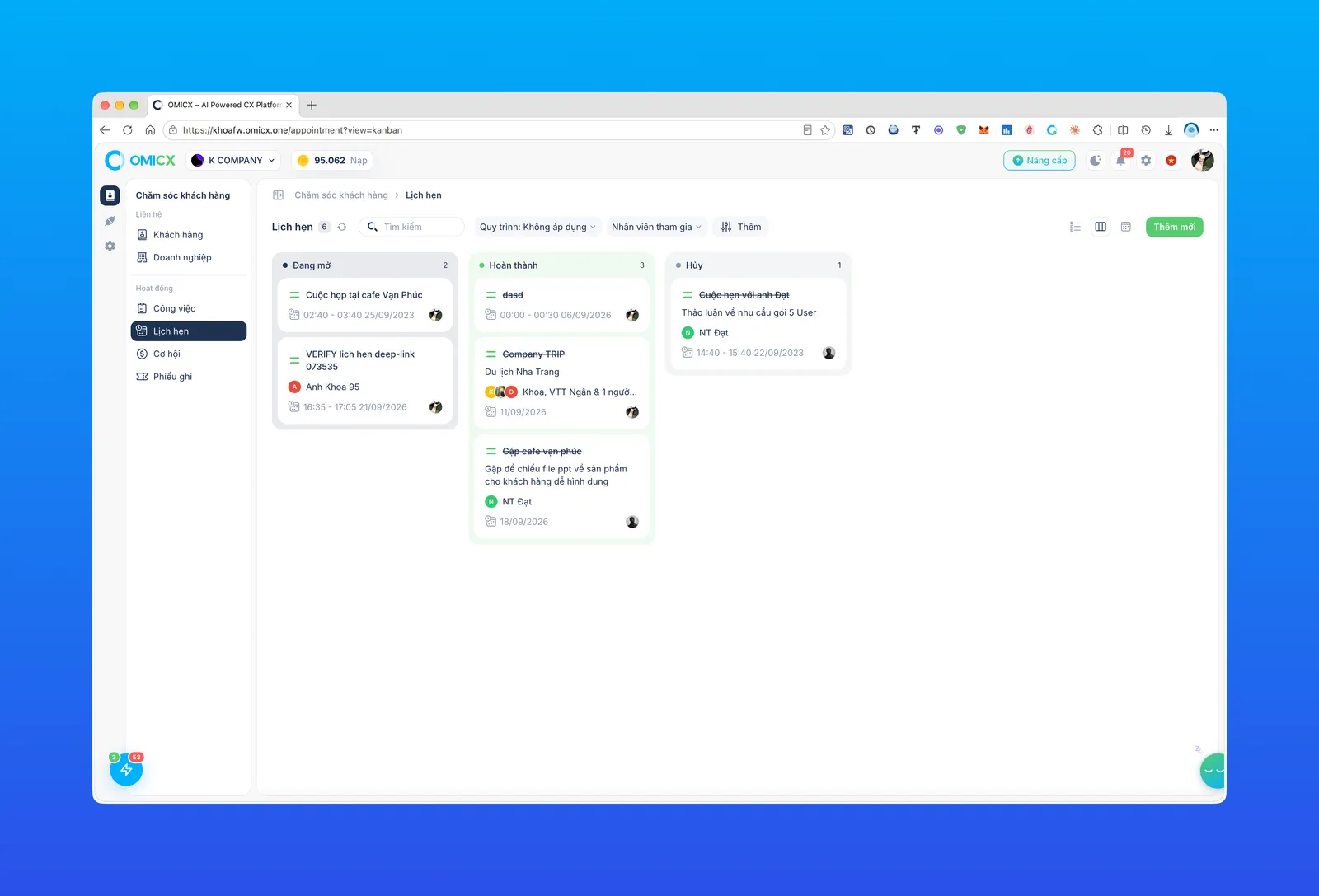Switch to list view layout
This screenshot has width=1319, height=896.
click(x=1075, y=227)
